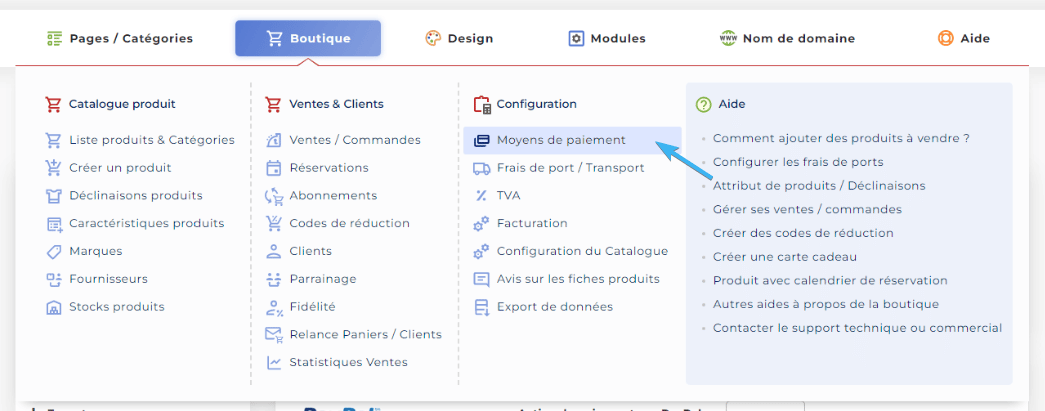This screenshot has width=1045, height=411.
Task: Click the chart icon beside Statistiques Ventes
Action: tap(273, 362)
